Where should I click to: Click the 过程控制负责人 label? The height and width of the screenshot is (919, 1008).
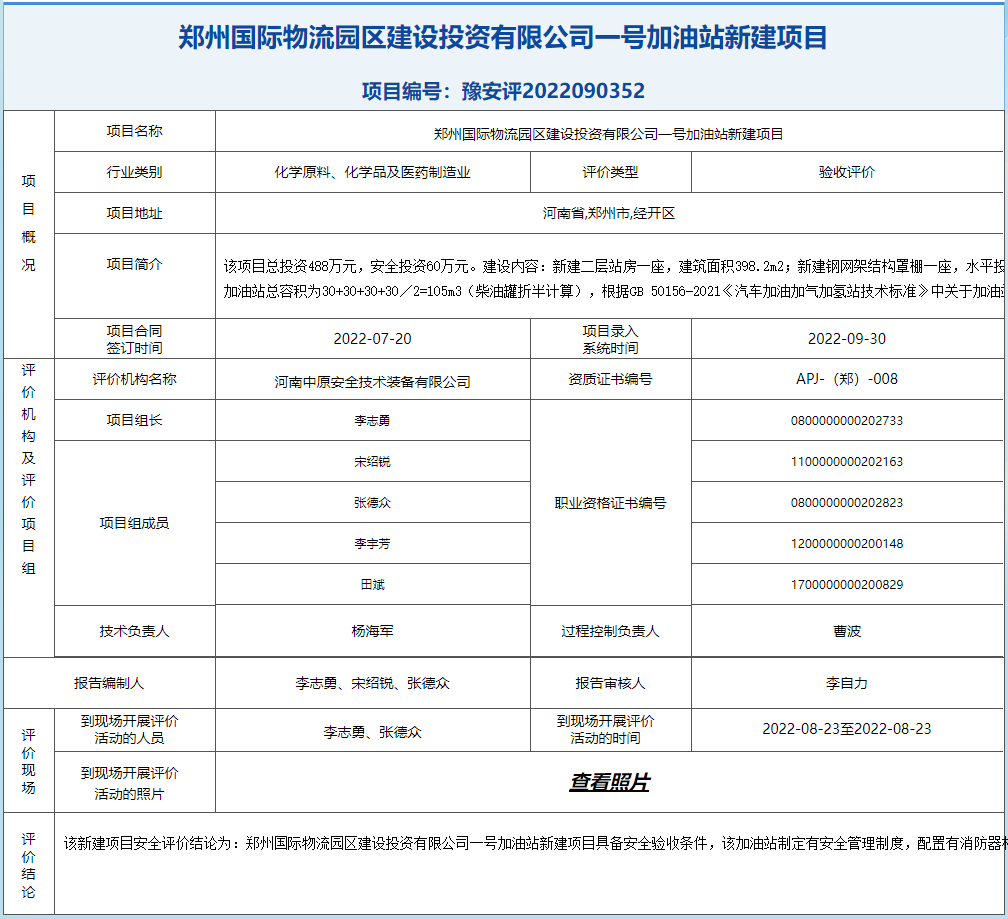pyautogui.click(x=611, y=631)
